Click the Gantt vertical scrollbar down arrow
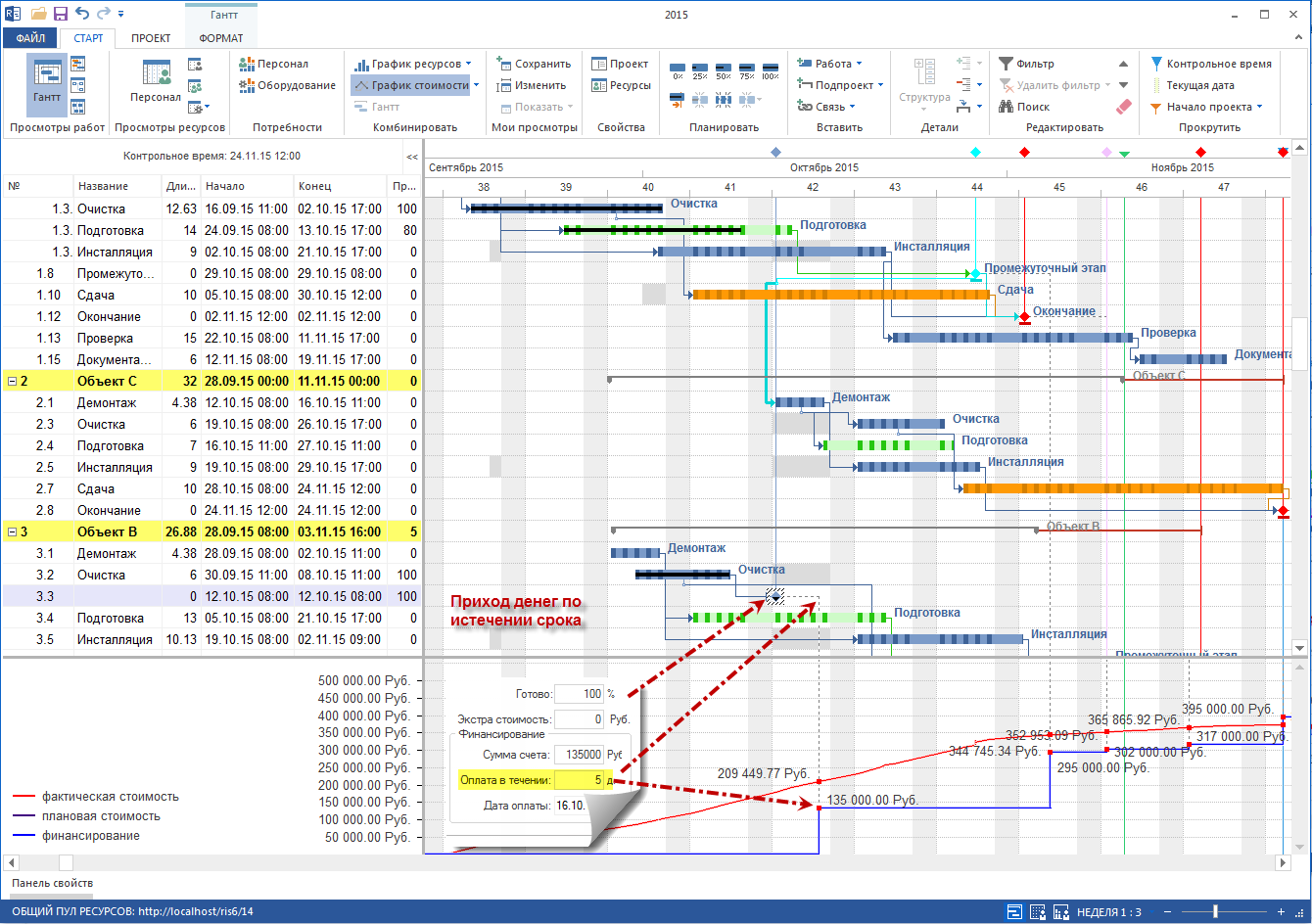 click(x=1299, y=647)
